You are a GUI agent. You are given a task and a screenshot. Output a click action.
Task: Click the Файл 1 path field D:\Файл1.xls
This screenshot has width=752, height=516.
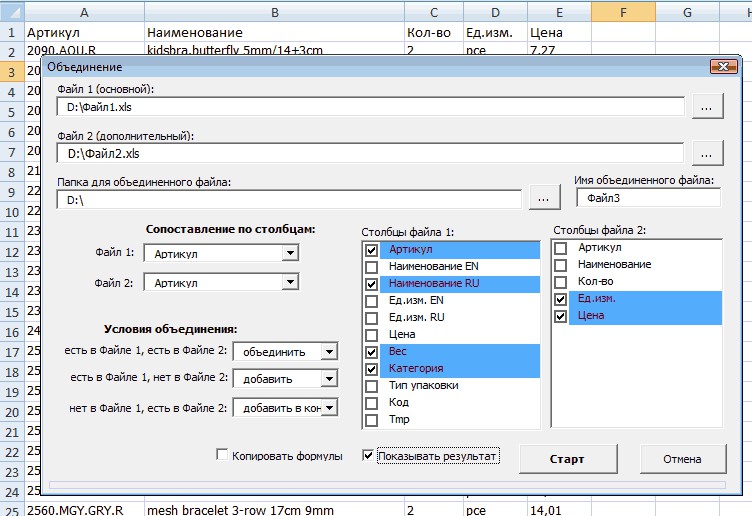370,107
